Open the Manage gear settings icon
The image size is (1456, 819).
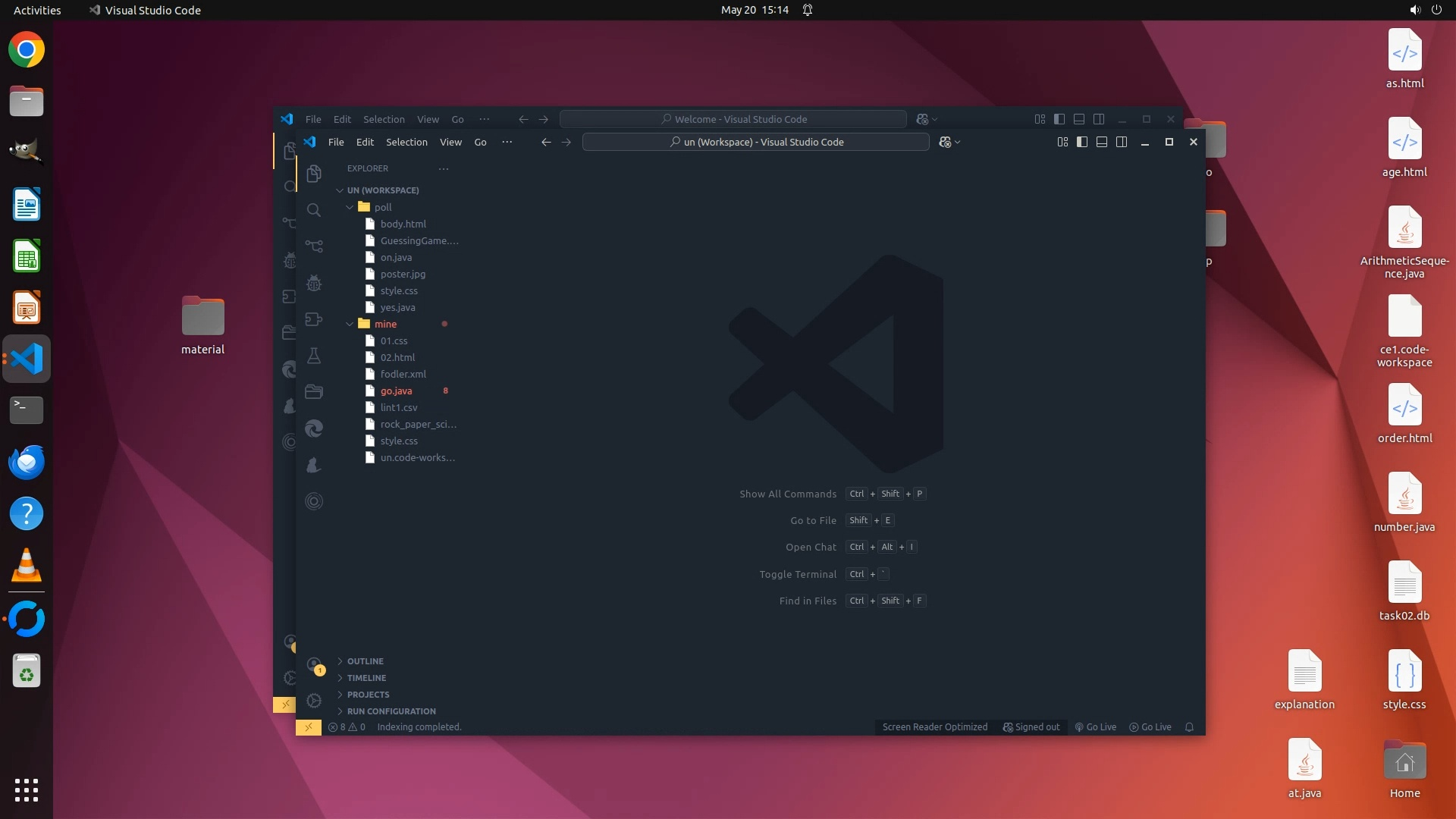pos(314,701)
